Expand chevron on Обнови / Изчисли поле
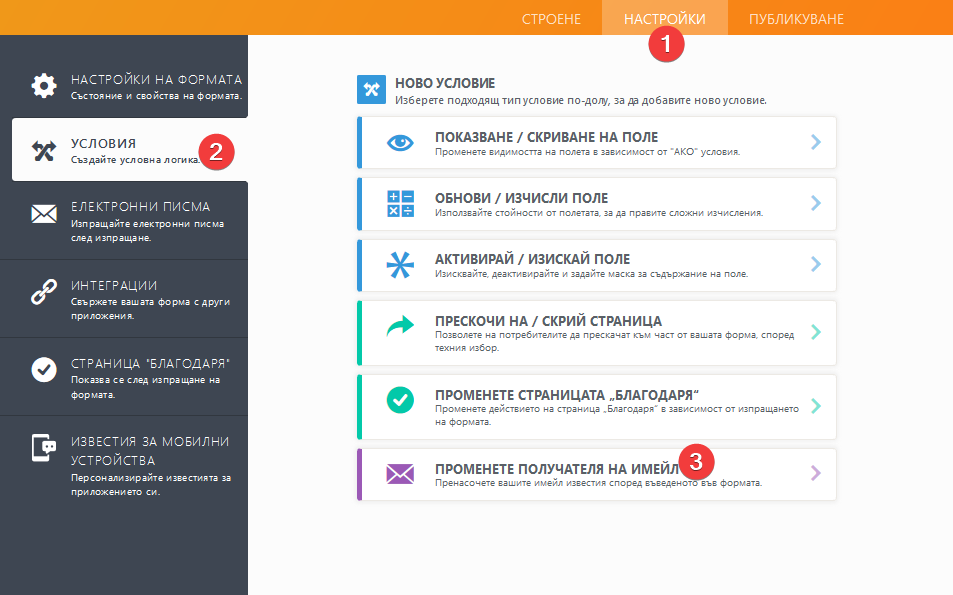953x595 pixels. tap(816, 203)
